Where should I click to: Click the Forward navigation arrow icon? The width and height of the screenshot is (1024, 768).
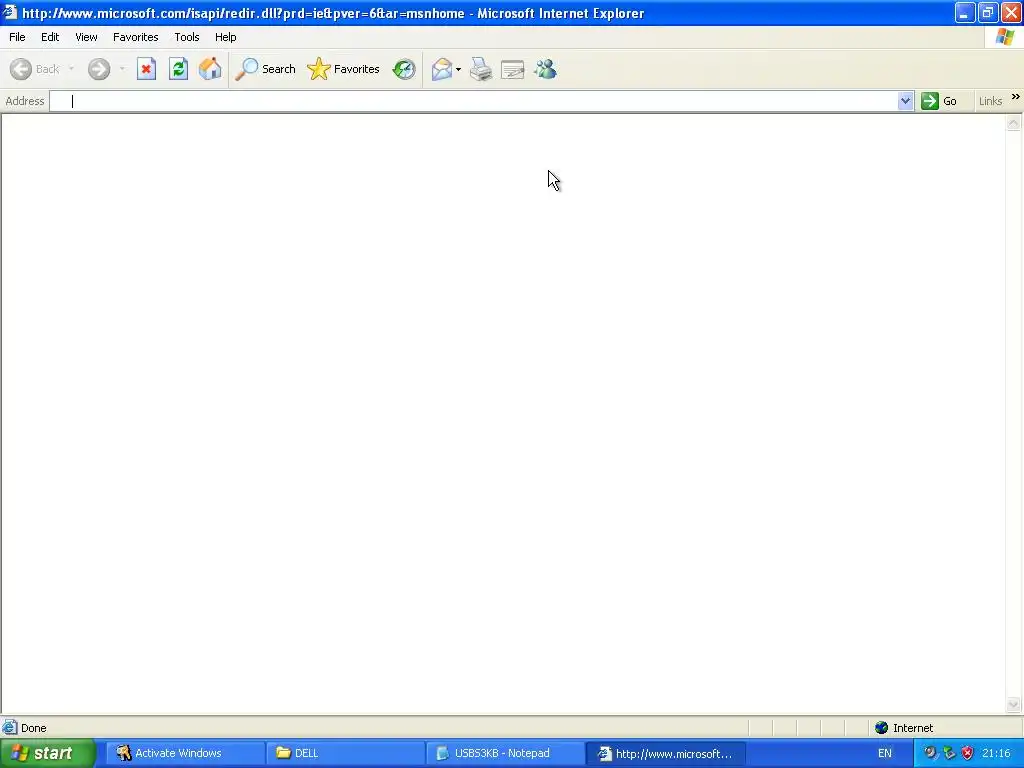tap(99, 69)
